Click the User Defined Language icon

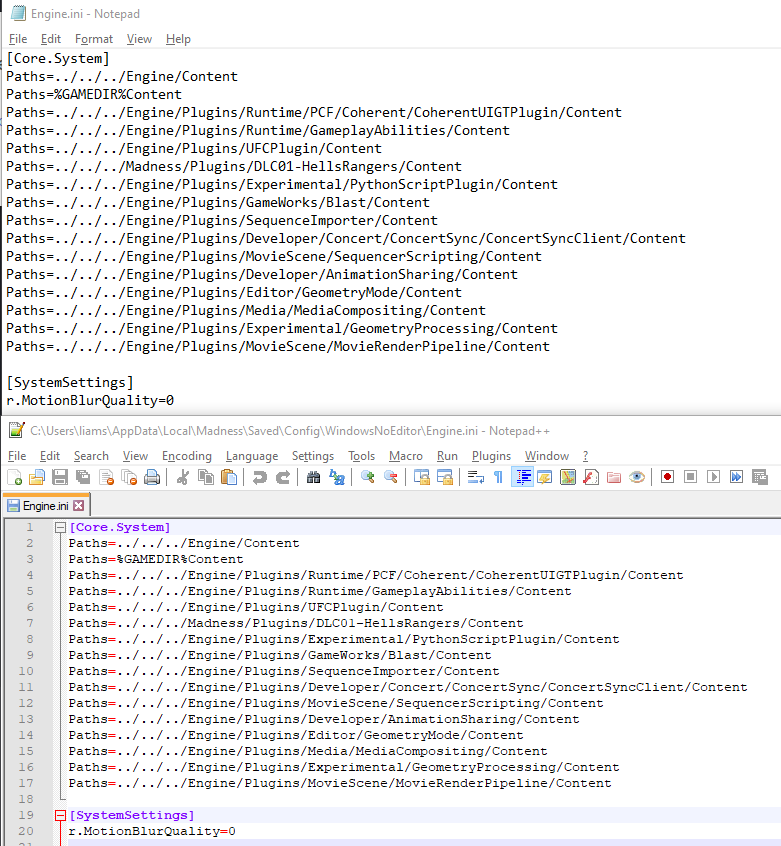coord(545,477)
